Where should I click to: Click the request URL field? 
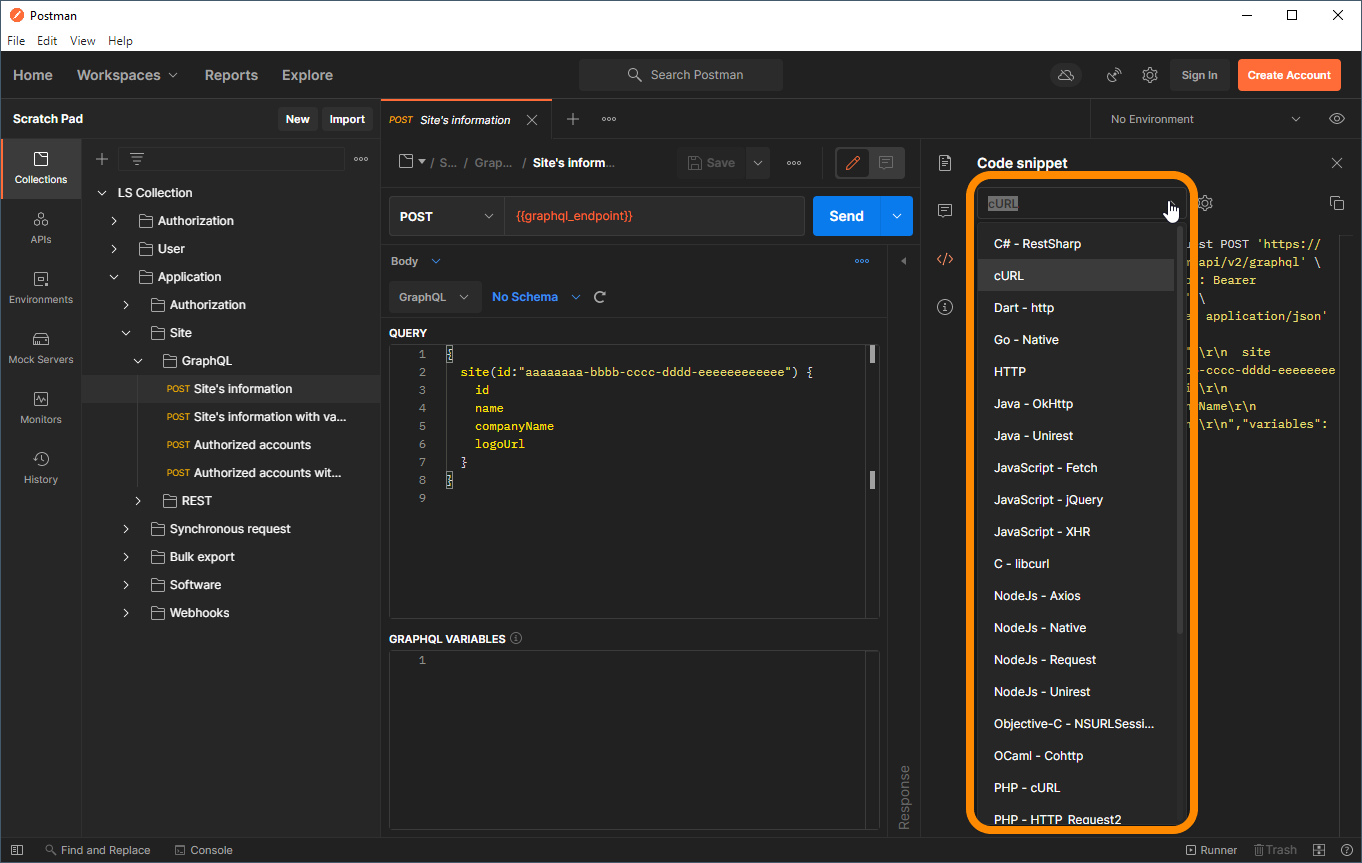[x=654, y=216]
